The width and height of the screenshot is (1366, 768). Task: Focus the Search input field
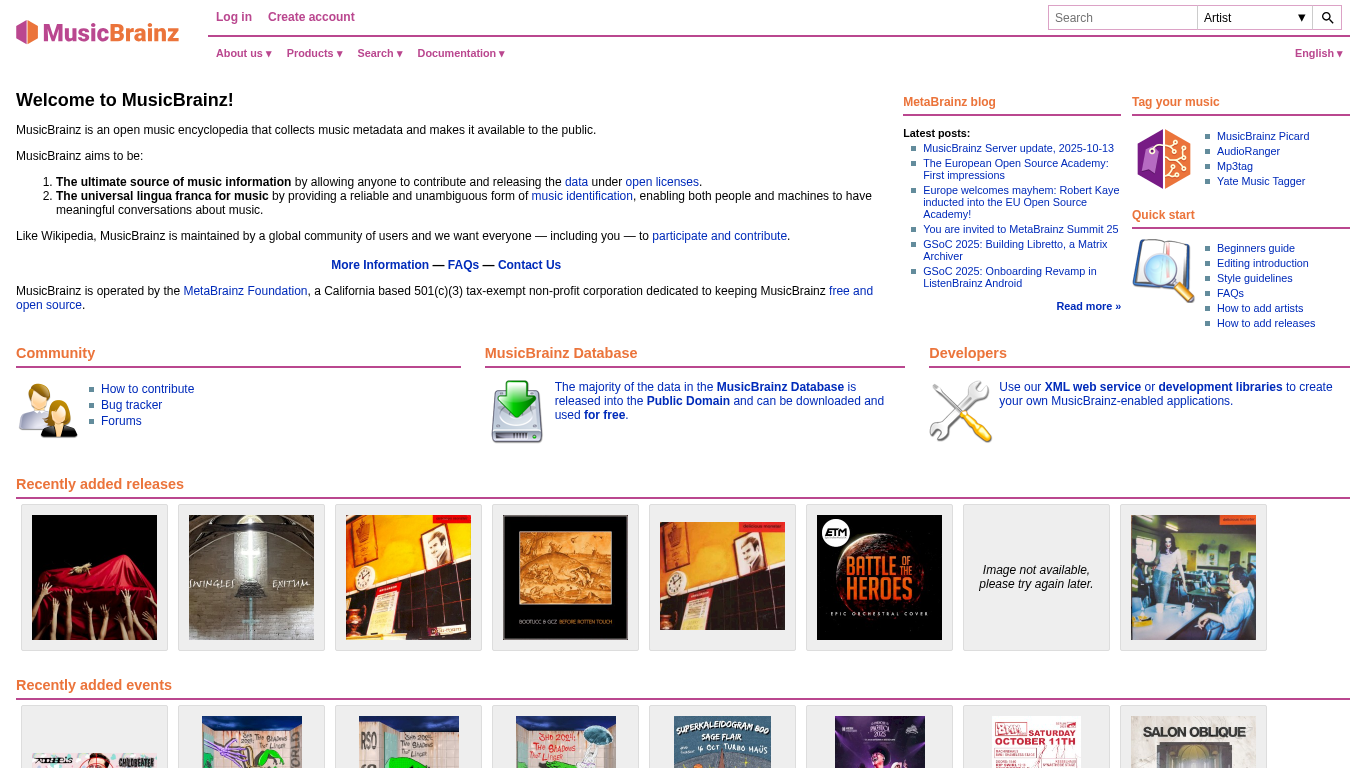click(1123, 18)
